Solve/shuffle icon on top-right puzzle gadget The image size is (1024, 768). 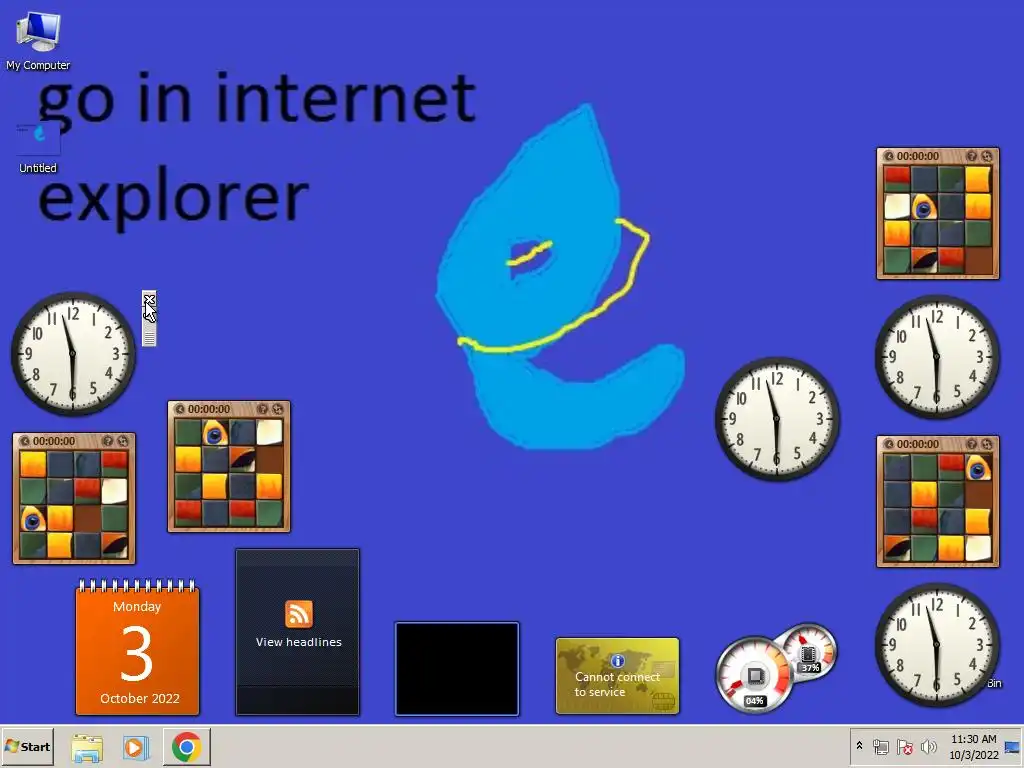tap(986, 156)
